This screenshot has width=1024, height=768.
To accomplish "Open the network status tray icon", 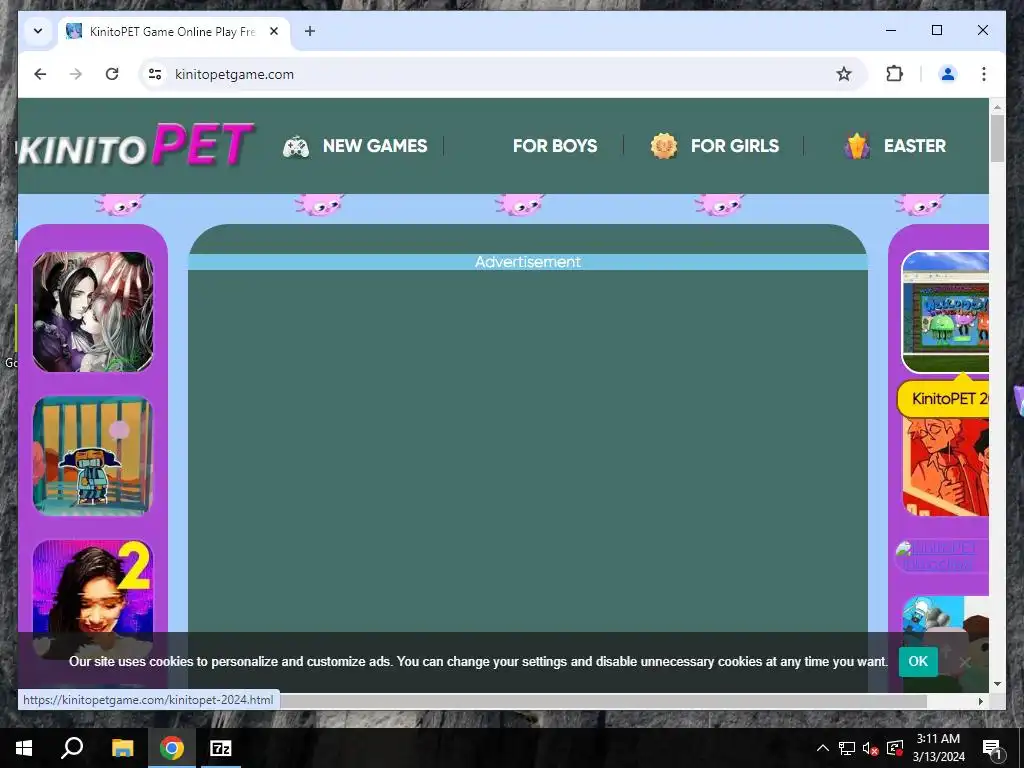I will click(847, 748).
